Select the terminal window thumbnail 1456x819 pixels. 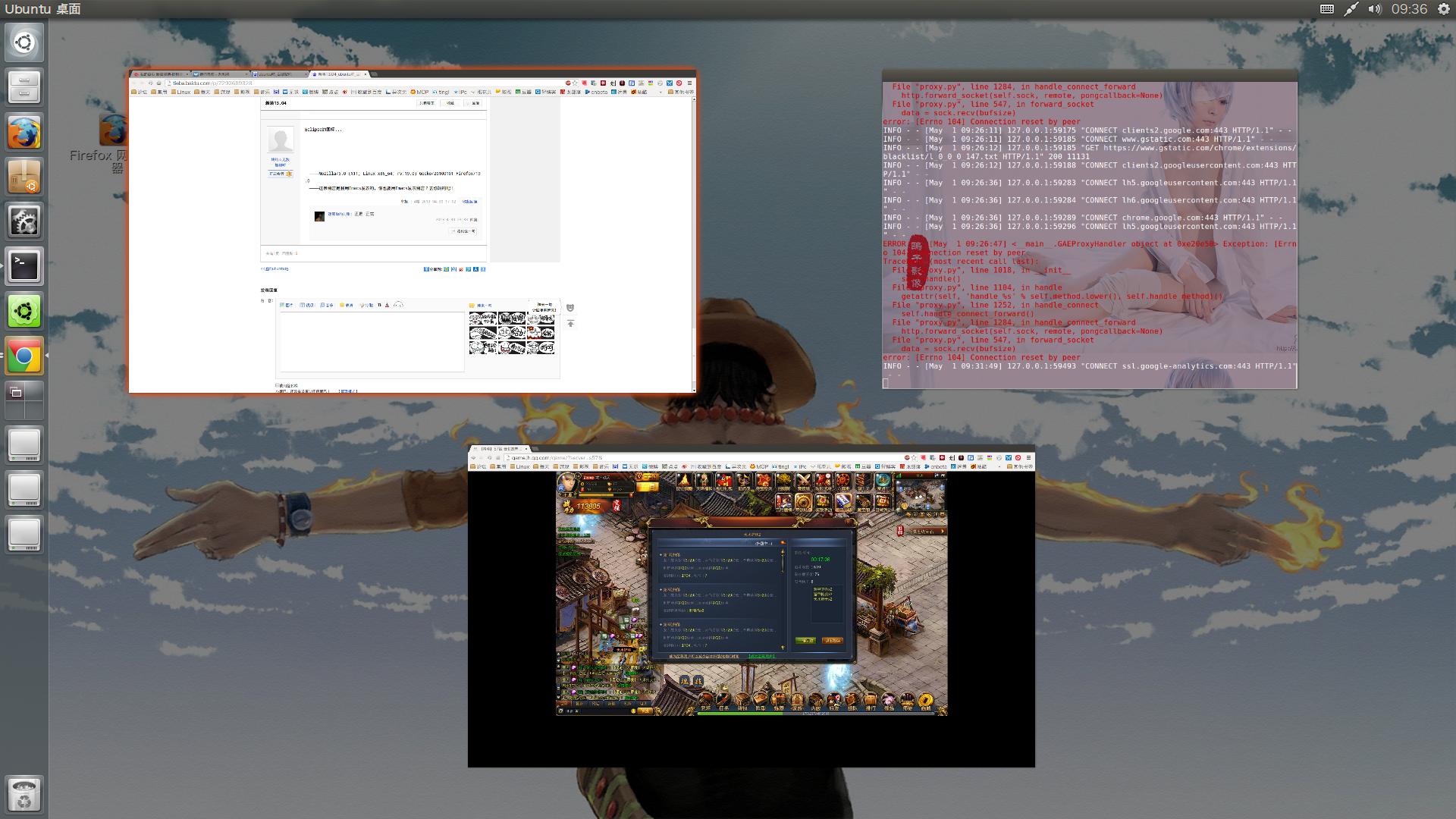[1090, 229]
